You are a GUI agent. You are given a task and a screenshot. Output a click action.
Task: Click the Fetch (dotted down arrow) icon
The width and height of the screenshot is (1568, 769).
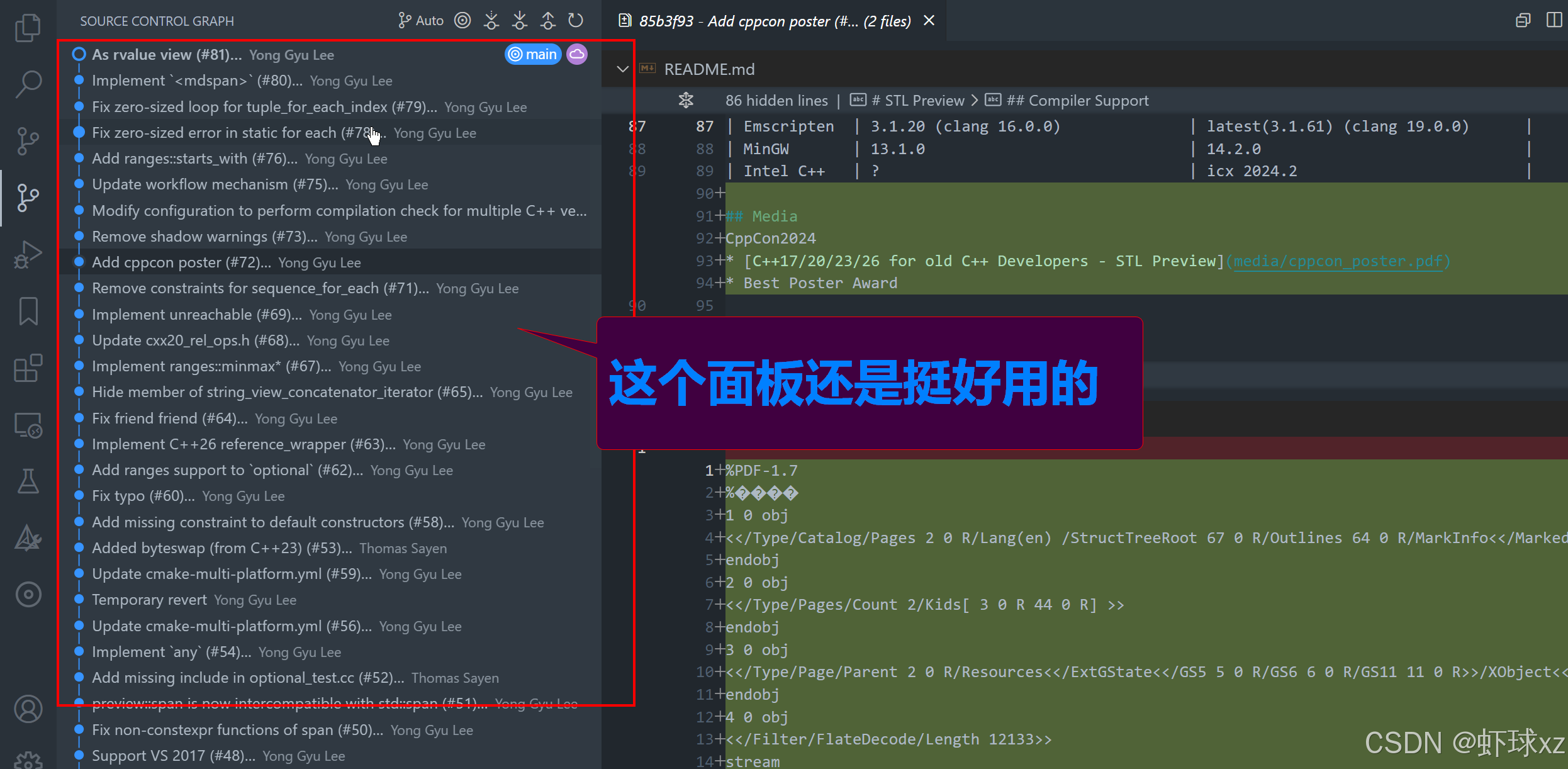coord(491,21)
